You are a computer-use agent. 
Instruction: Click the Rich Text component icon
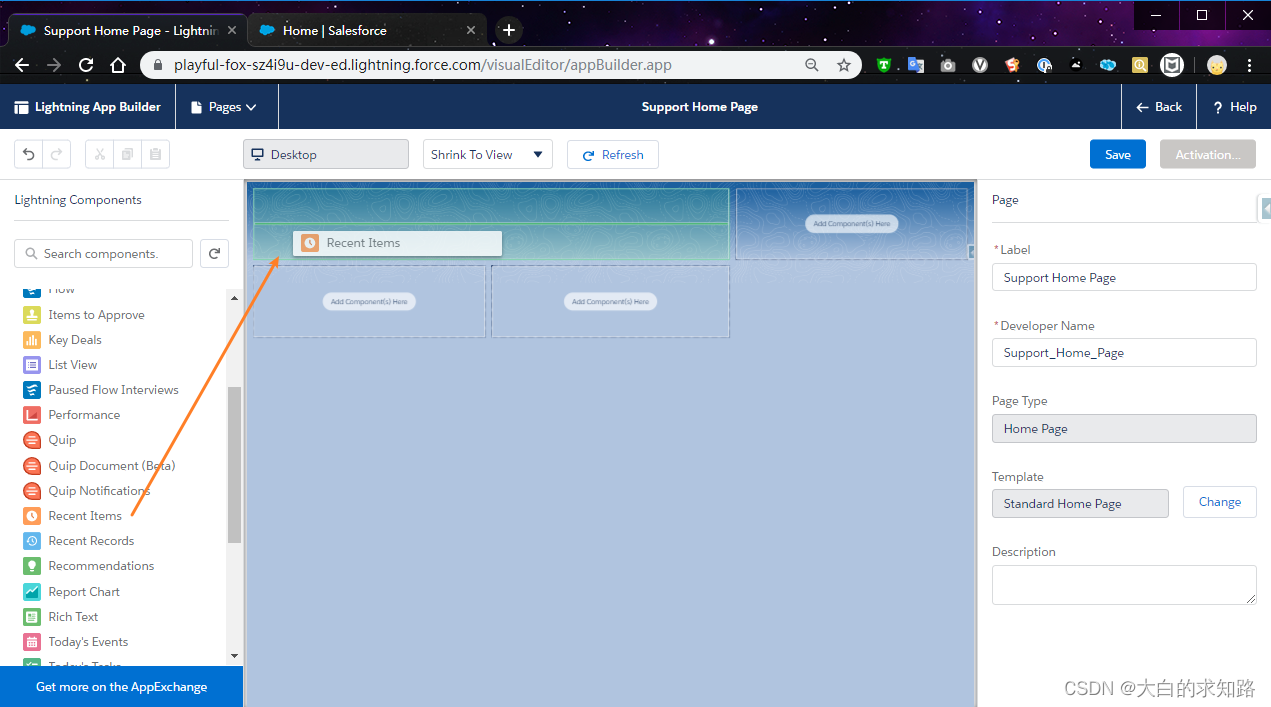click(31, 617)
